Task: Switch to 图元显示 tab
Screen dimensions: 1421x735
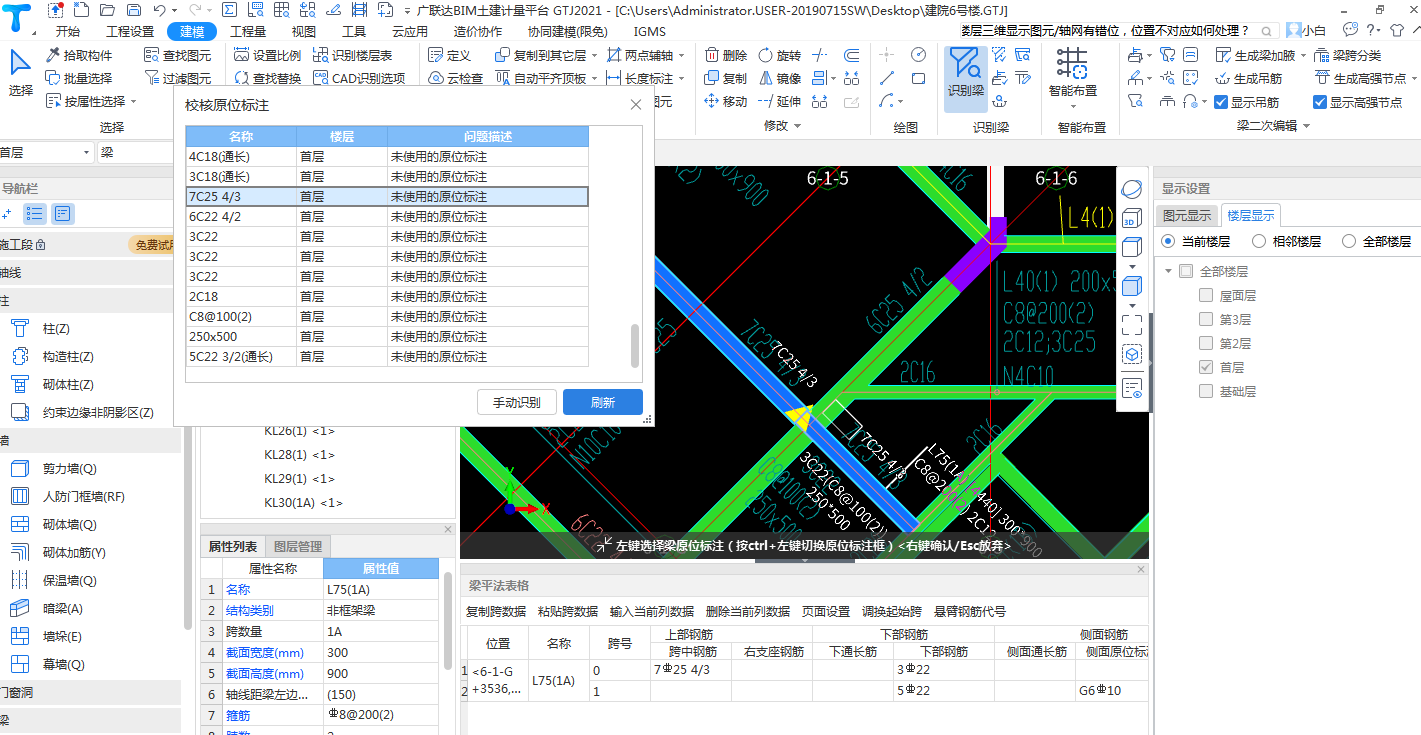Action: click(x=1186, y=215)
